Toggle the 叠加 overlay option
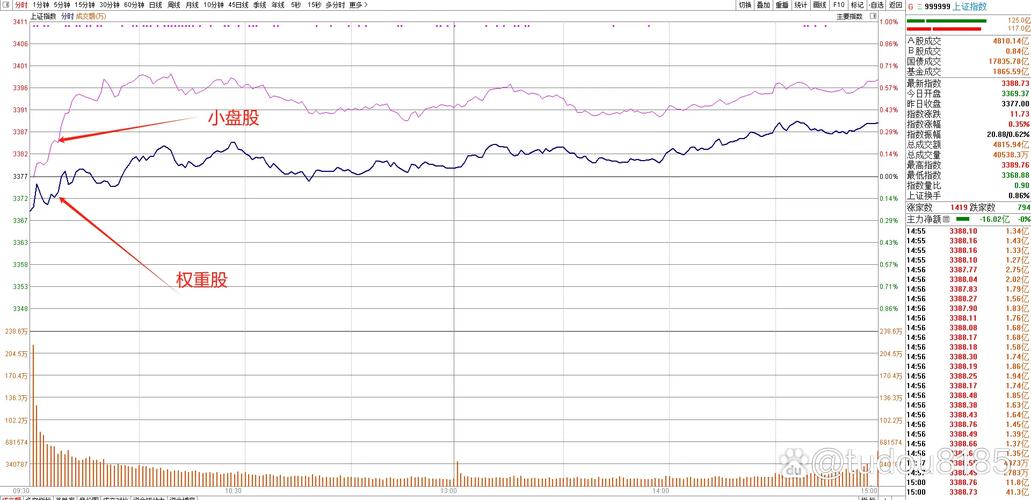 (763, 5)
